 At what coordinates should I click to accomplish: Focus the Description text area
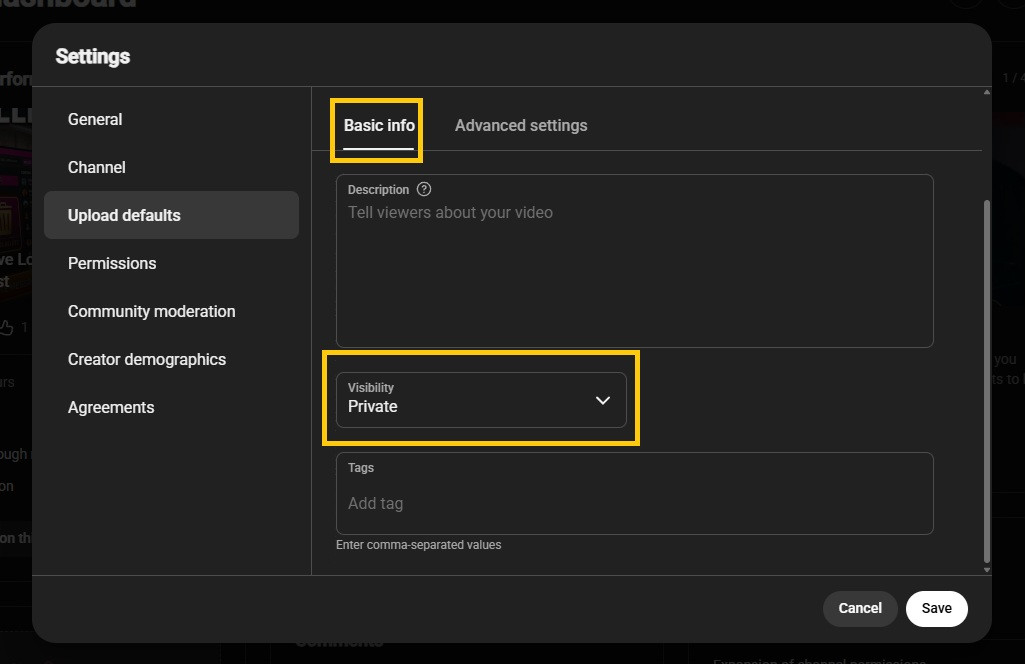click(634, 261)
